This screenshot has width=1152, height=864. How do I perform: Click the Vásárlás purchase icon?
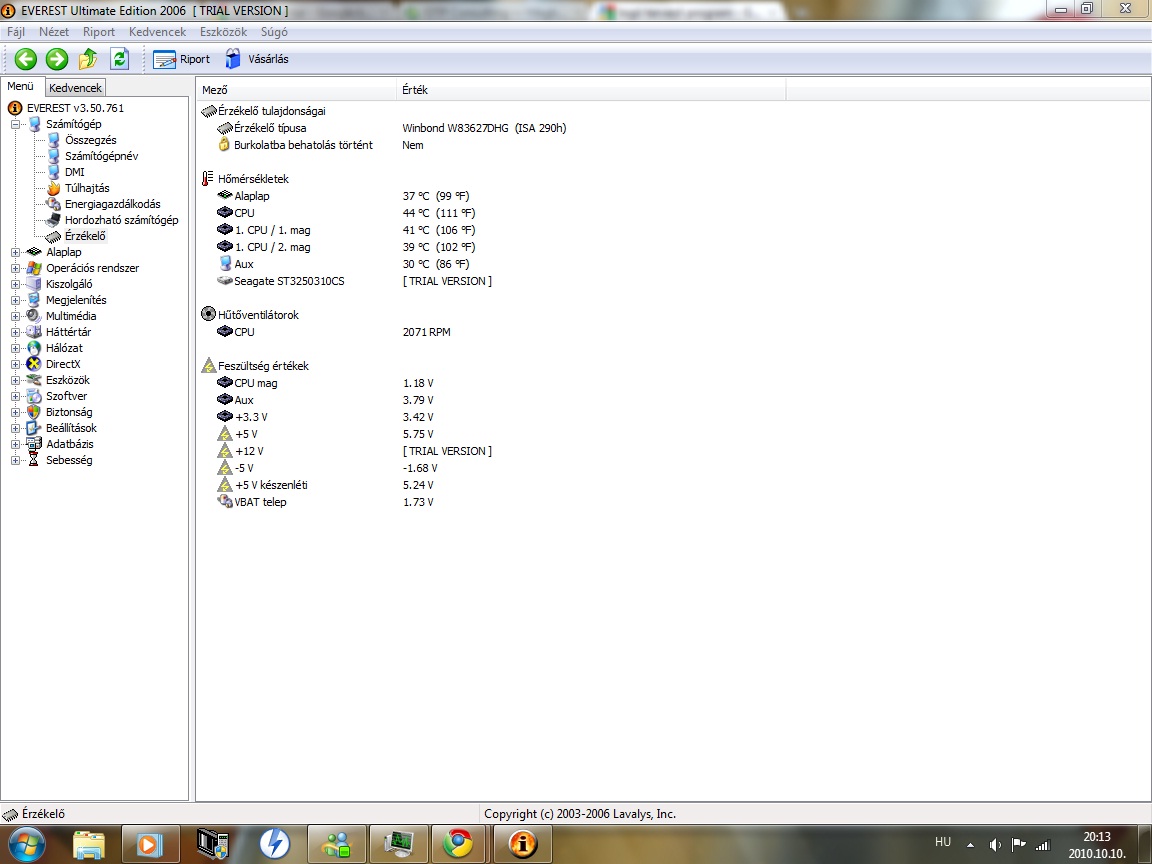pyautogui.click(x=233, y=59)
